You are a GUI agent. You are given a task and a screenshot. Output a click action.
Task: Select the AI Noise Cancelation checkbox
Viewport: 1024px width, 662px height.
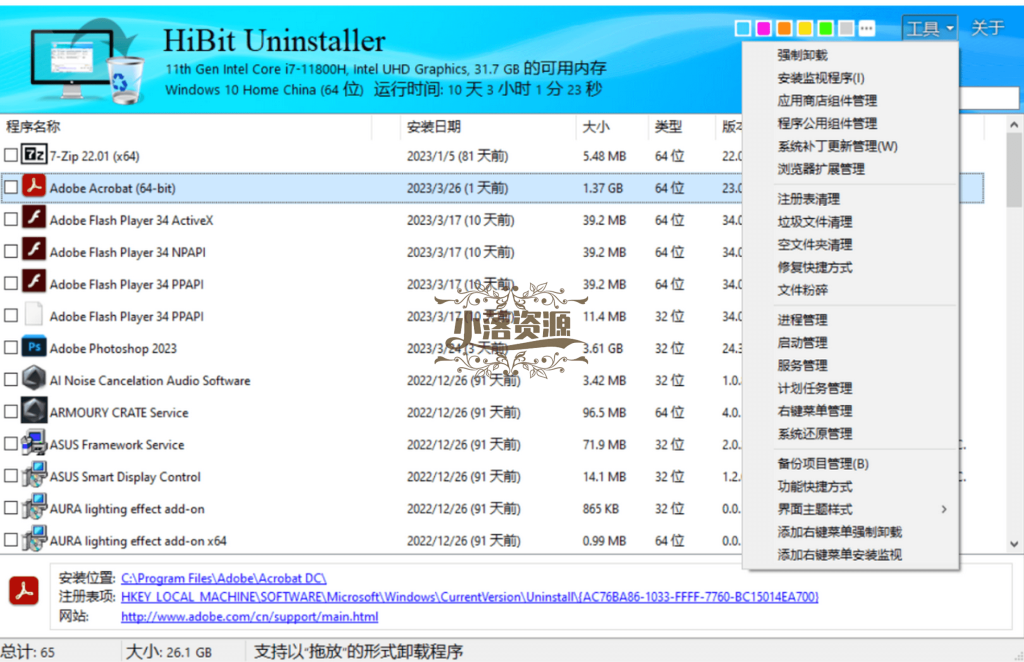click(10, 379)
